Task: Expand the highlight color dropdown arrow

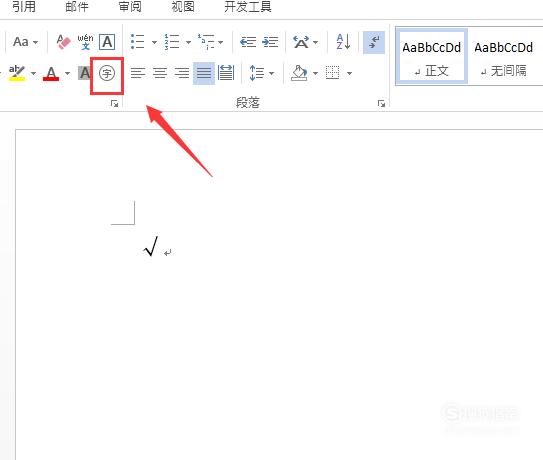Action: [33, 73]
